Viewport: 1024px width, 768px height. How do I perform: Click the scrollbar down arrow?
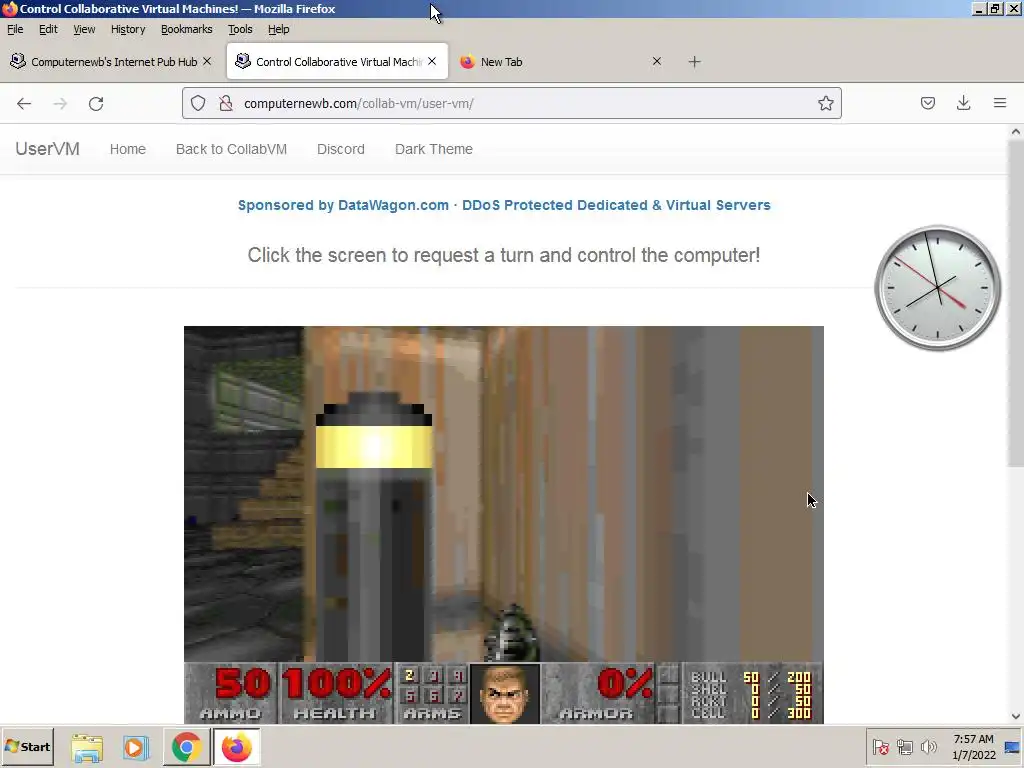pos(1016,716)
